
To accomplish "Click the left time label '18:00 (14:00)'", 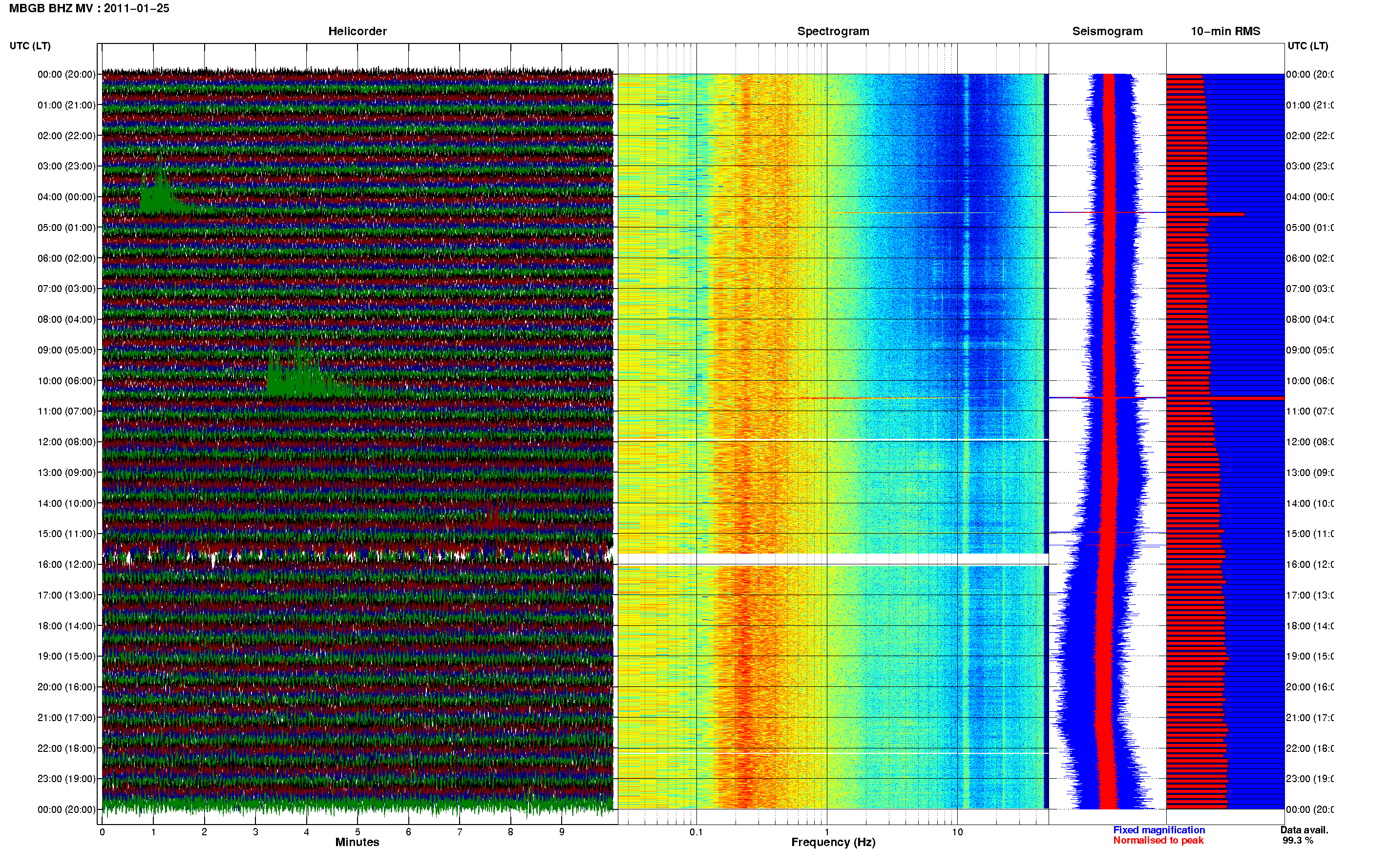I will pos(66,626).
